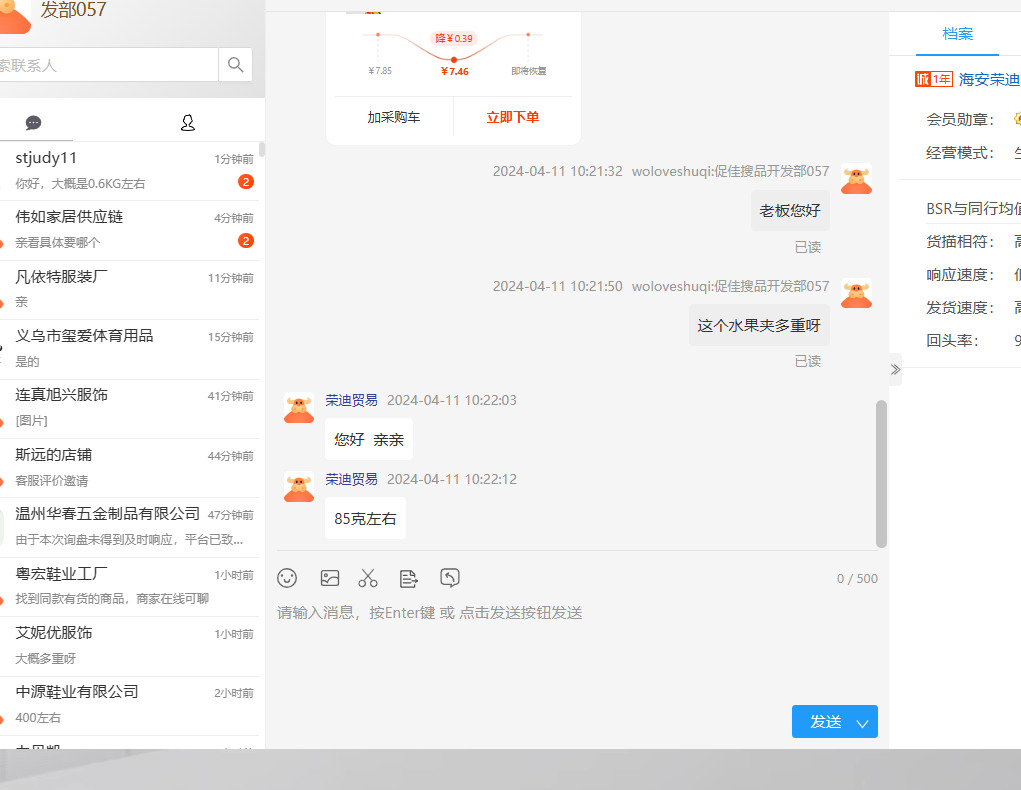The width and height of the screenshot is (1021, 790).
Task: Select the scissors screenshot tool
Action: coord(368,578)
